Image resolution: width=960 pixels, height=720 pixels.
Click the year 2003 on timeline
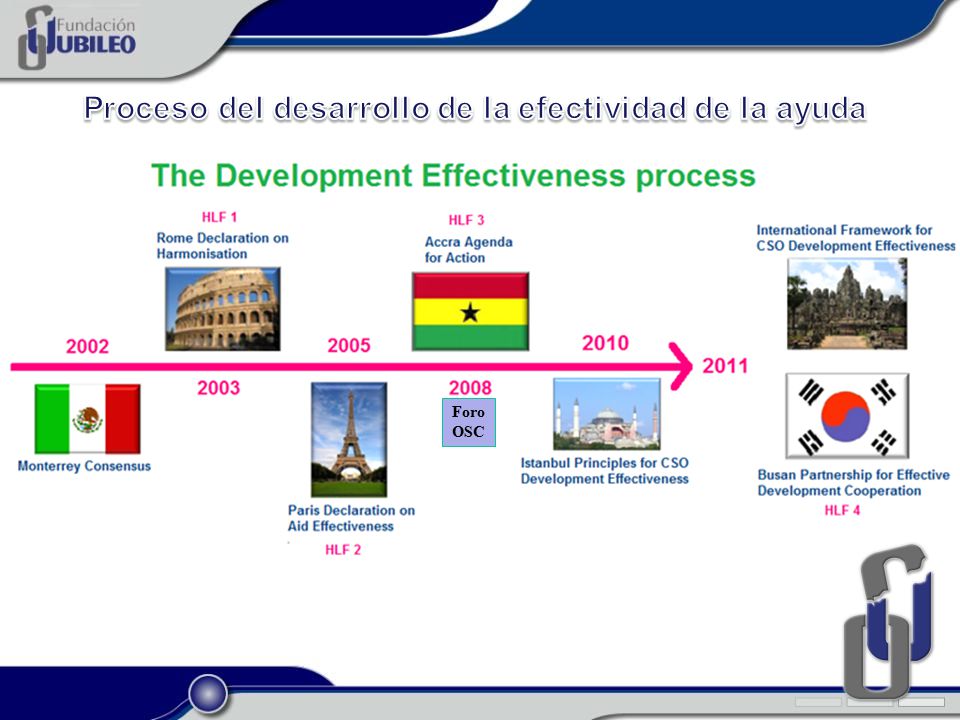coord(219,388)
